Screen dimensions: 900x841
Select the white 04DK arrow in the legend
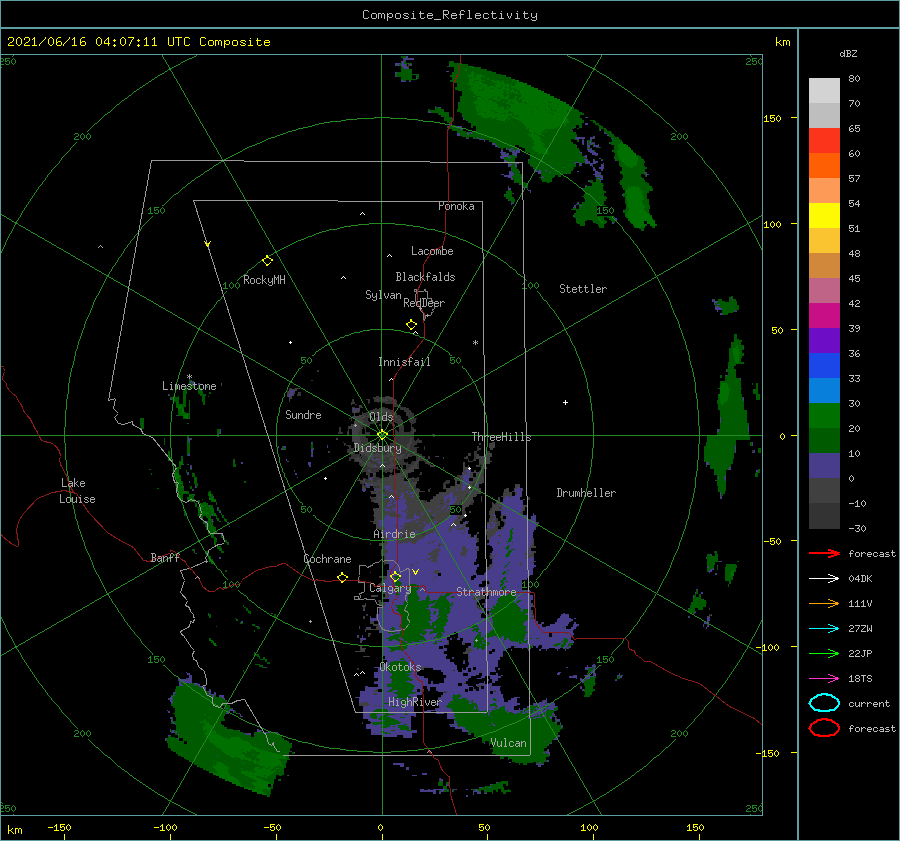point(824,579)
